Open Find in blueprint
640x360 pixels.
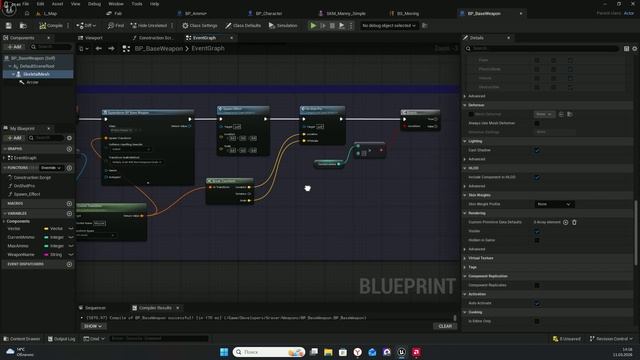point(116,26)
